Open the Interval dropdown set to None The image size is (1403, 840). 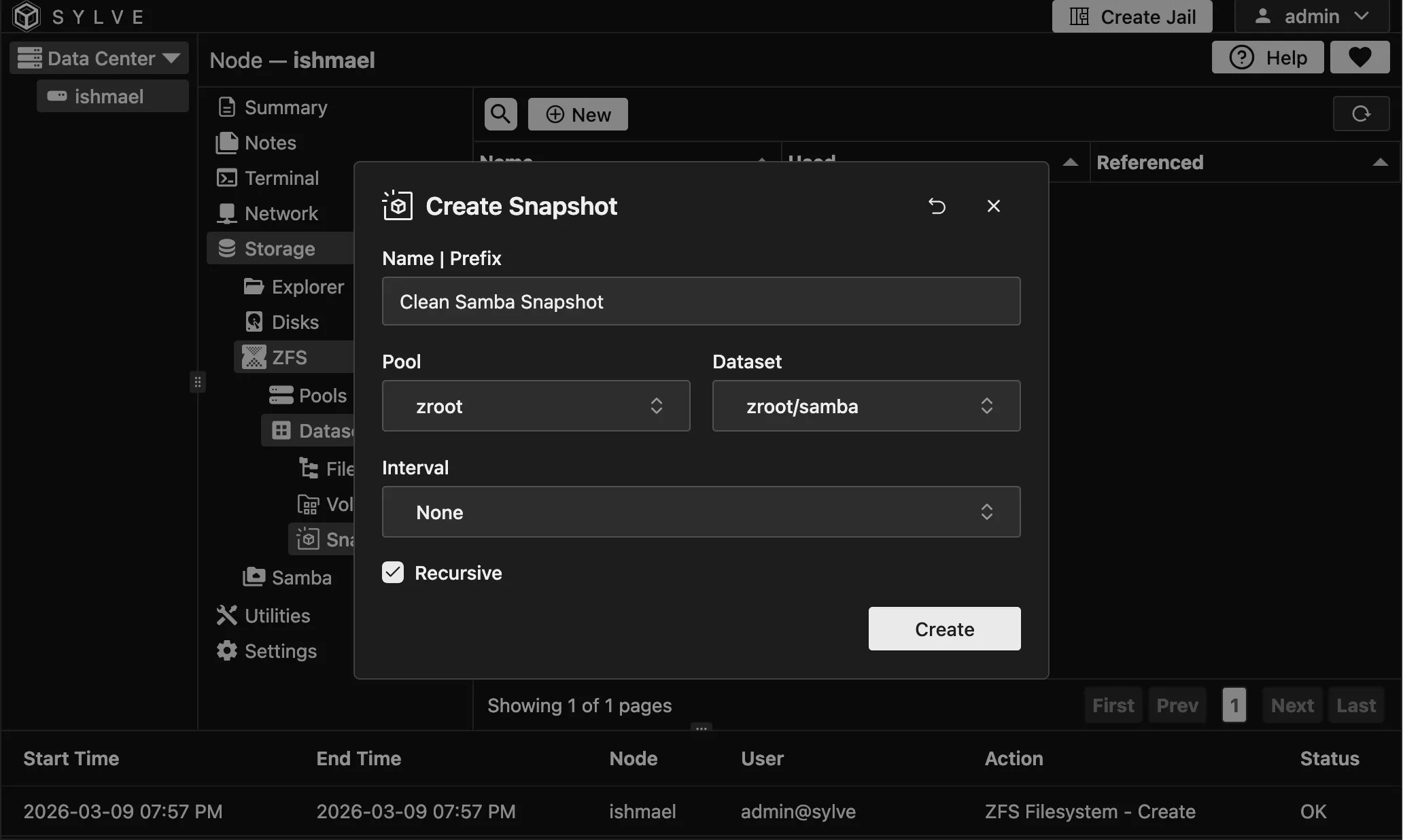point(701,512)
